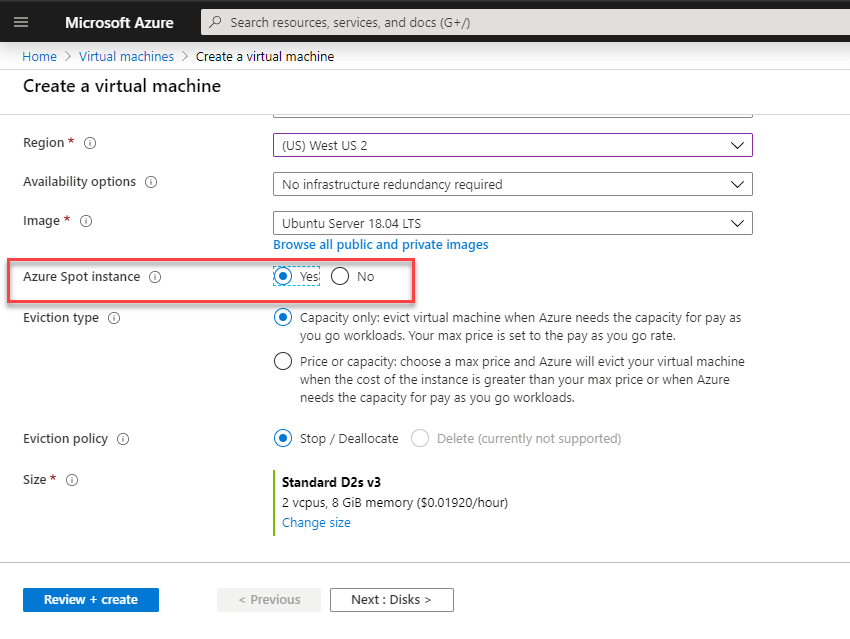
Task: Expand the Region dropdown
Action: (x=512, y=145)
